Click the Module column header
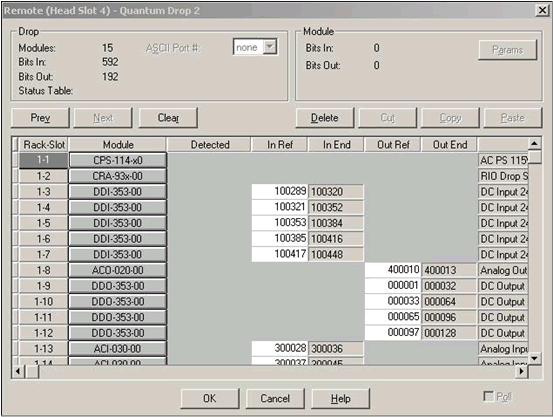Viewport: 553px width, 417px height. coord(118,145)
